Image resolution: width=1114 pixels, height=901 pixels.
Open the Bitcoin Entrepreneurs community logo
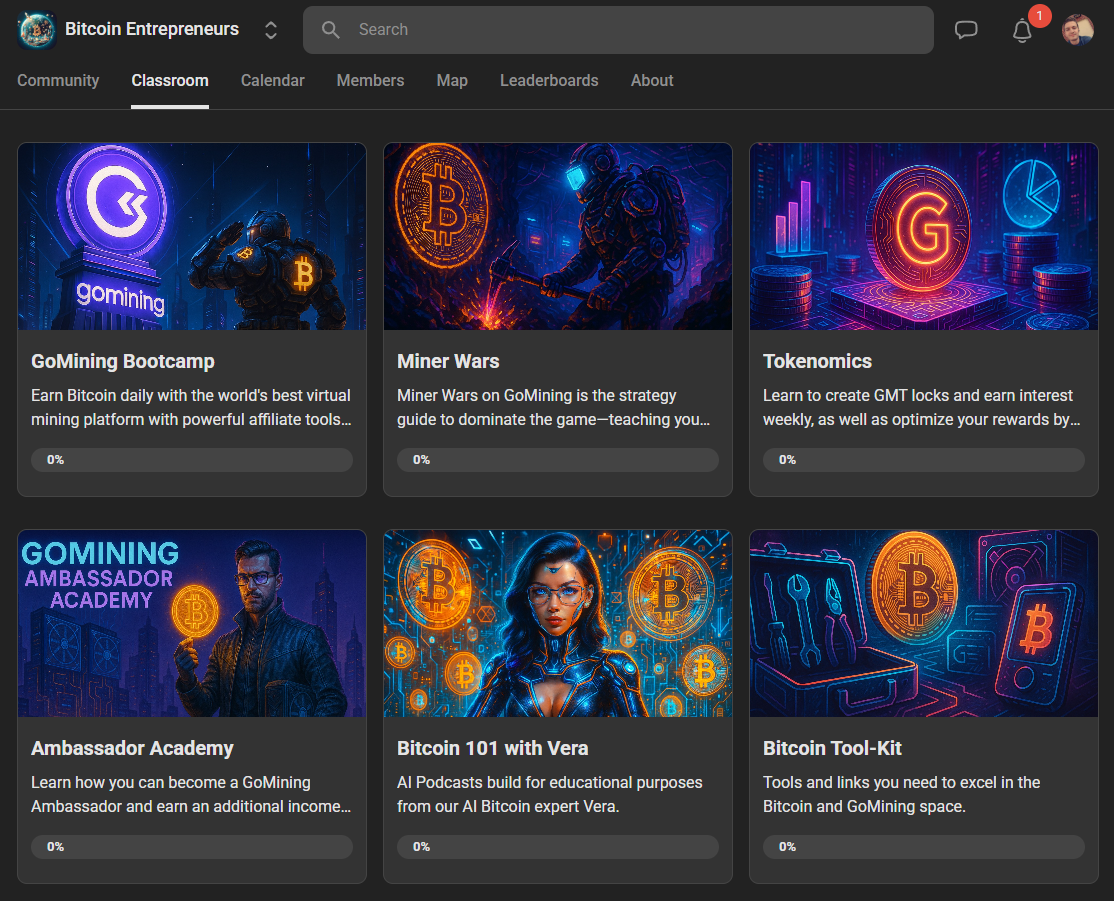(x=37, y=30)
